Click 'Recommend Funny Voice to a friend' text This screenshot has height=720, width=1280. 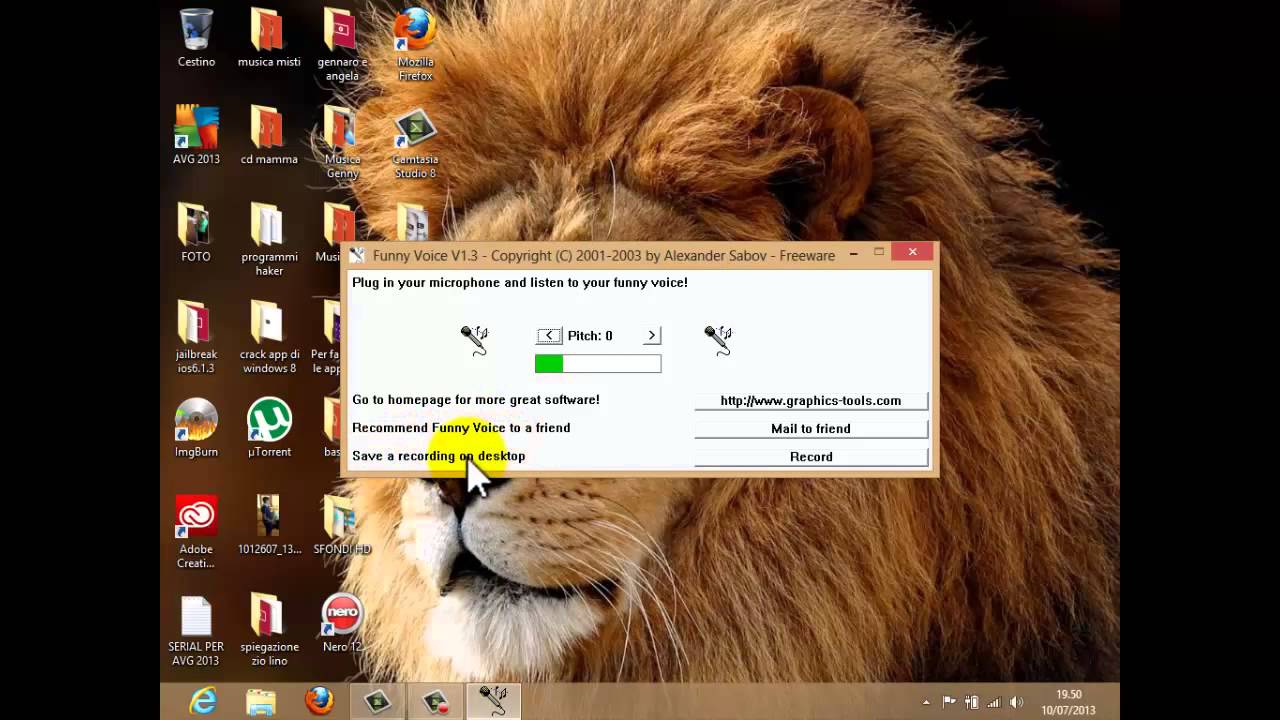[x=461, y=428]
